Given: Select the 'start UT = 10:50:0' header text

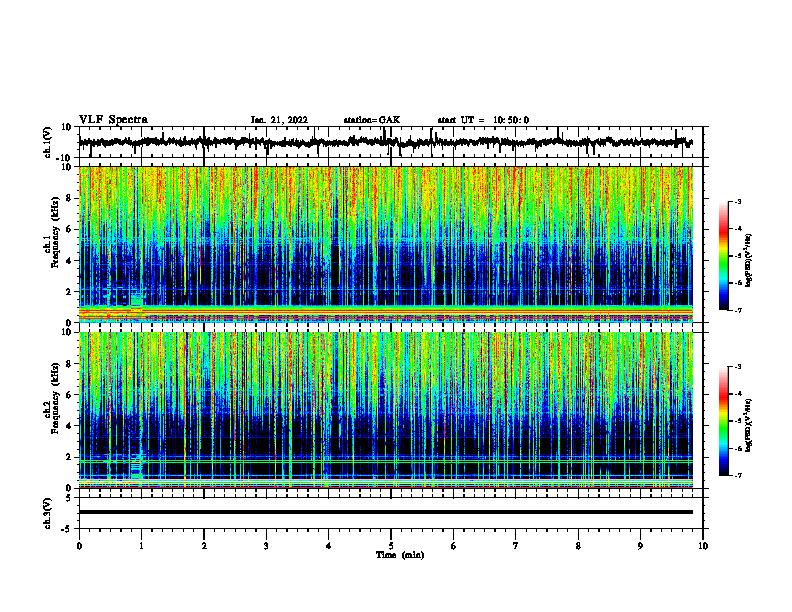Looking at the screenshot, I should (x=483, y=120).
